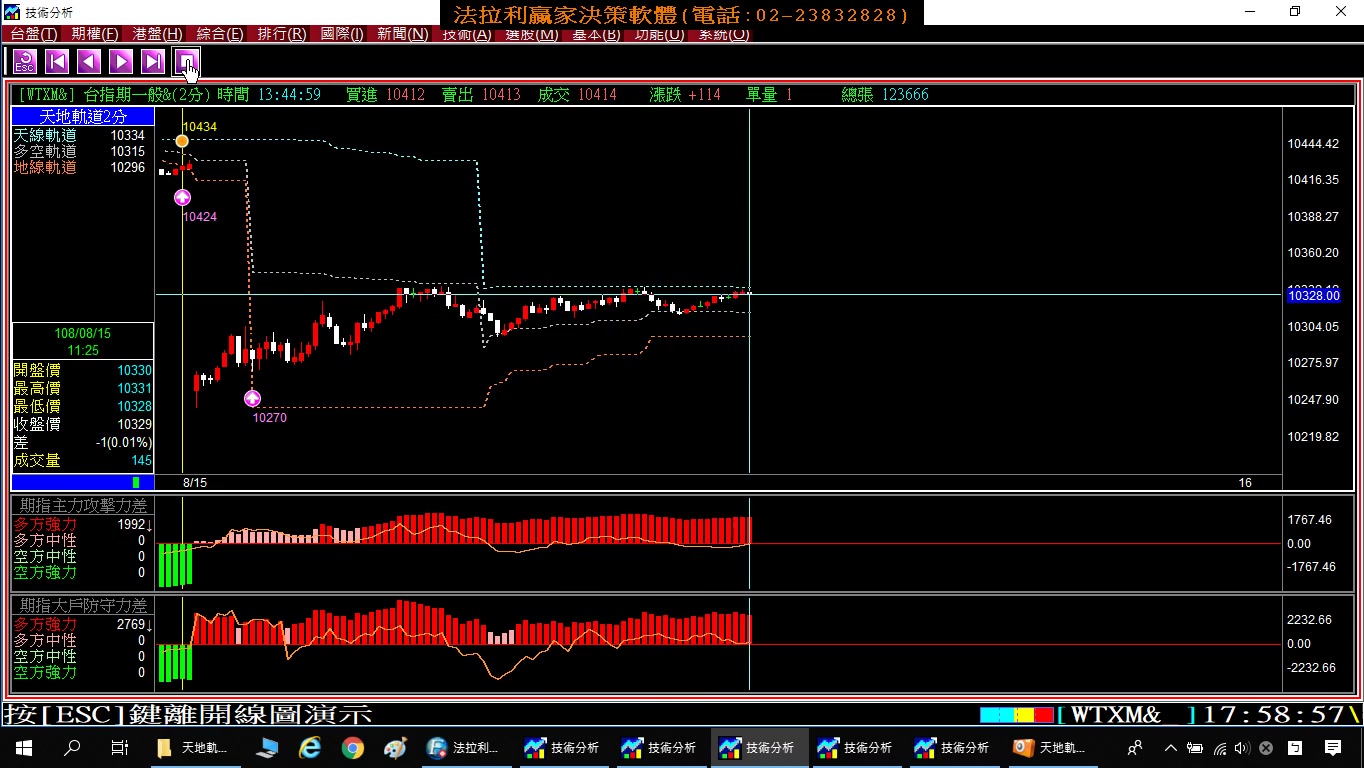Select the 期指主力攻擊力差 indicator title

pyautogui.click(x=83, y=506)
